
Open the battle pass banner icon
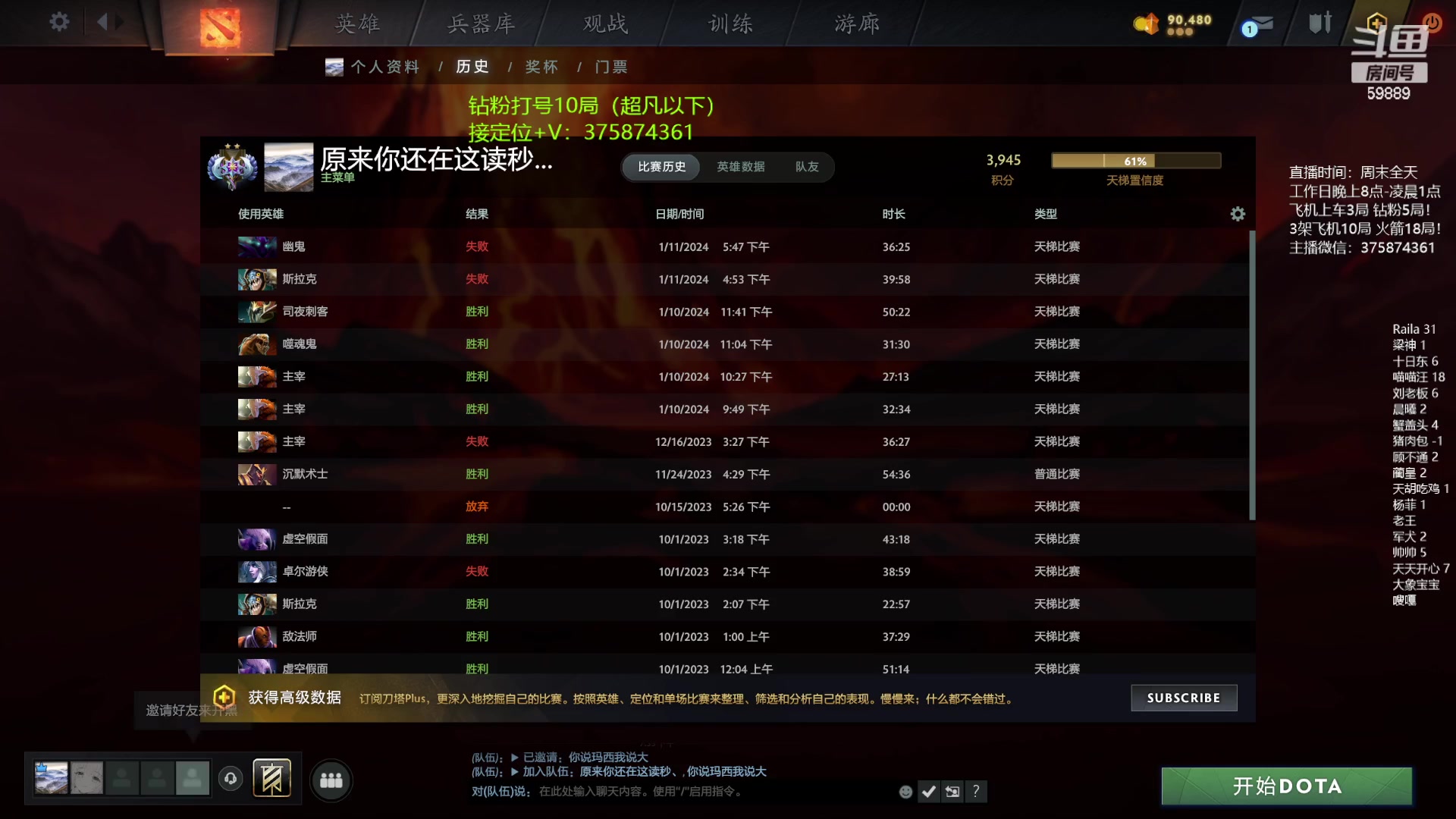point(271,778)
